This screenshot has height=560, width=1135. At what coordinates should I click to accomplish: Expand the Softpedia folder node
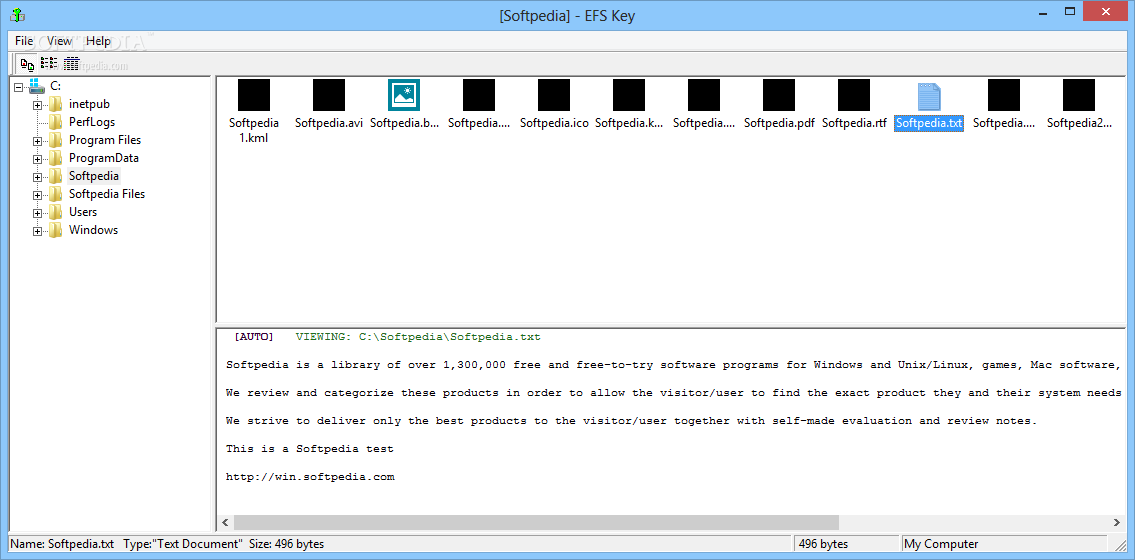coord(37,177)
